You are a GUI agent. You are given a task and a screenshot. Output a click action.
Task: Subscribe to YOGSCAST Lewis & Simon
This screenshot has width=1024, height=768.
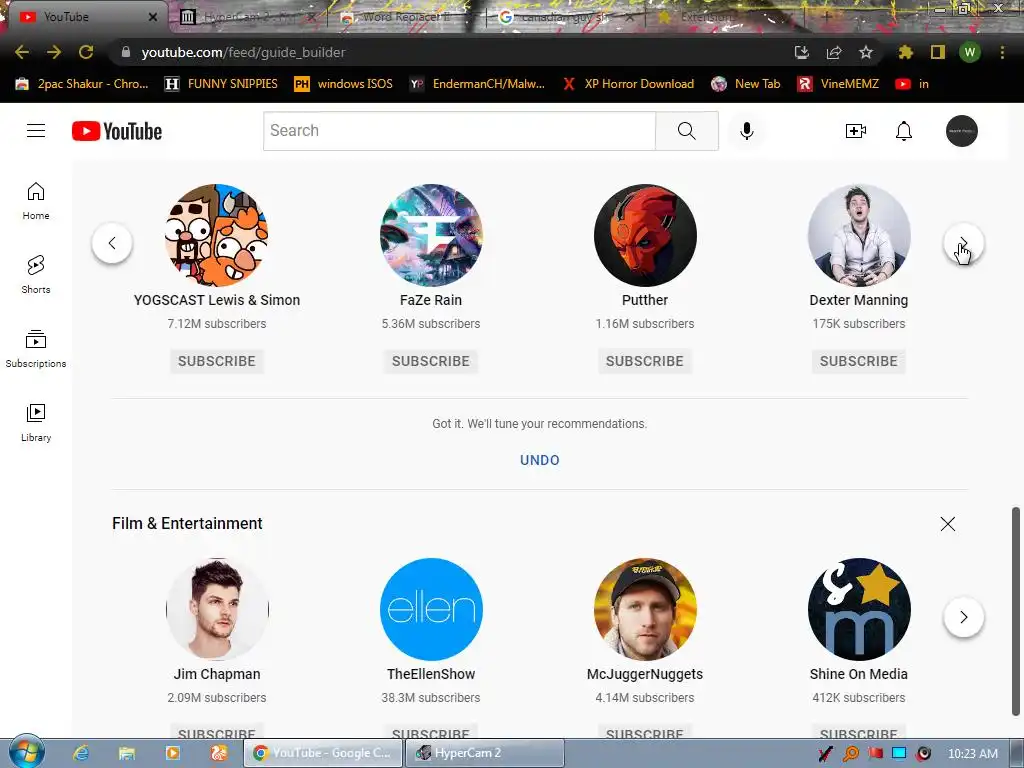tap(217, 361)
